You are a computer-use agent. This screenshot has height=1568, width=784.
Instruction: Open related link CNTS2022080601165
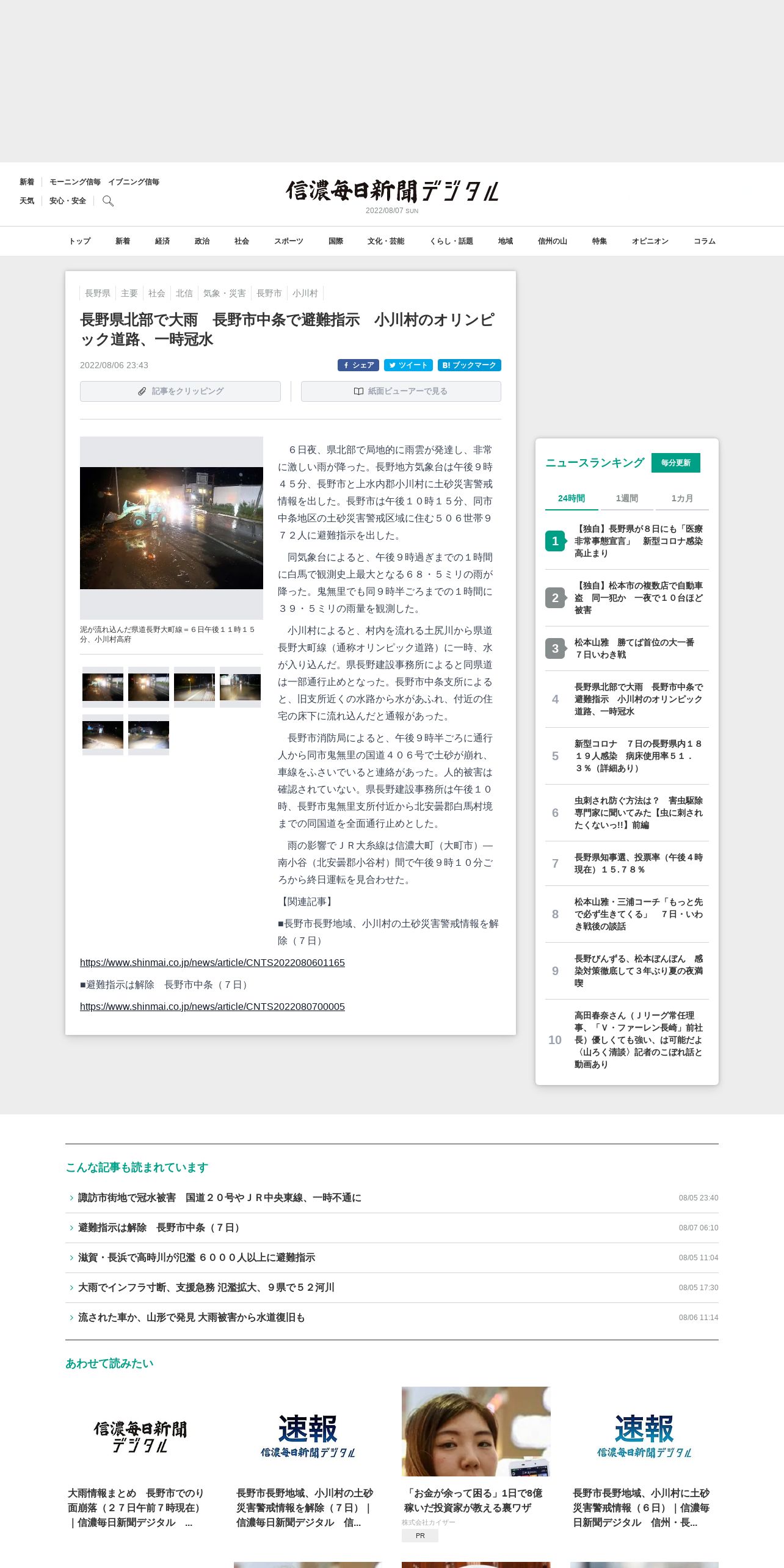pos(212,963)
